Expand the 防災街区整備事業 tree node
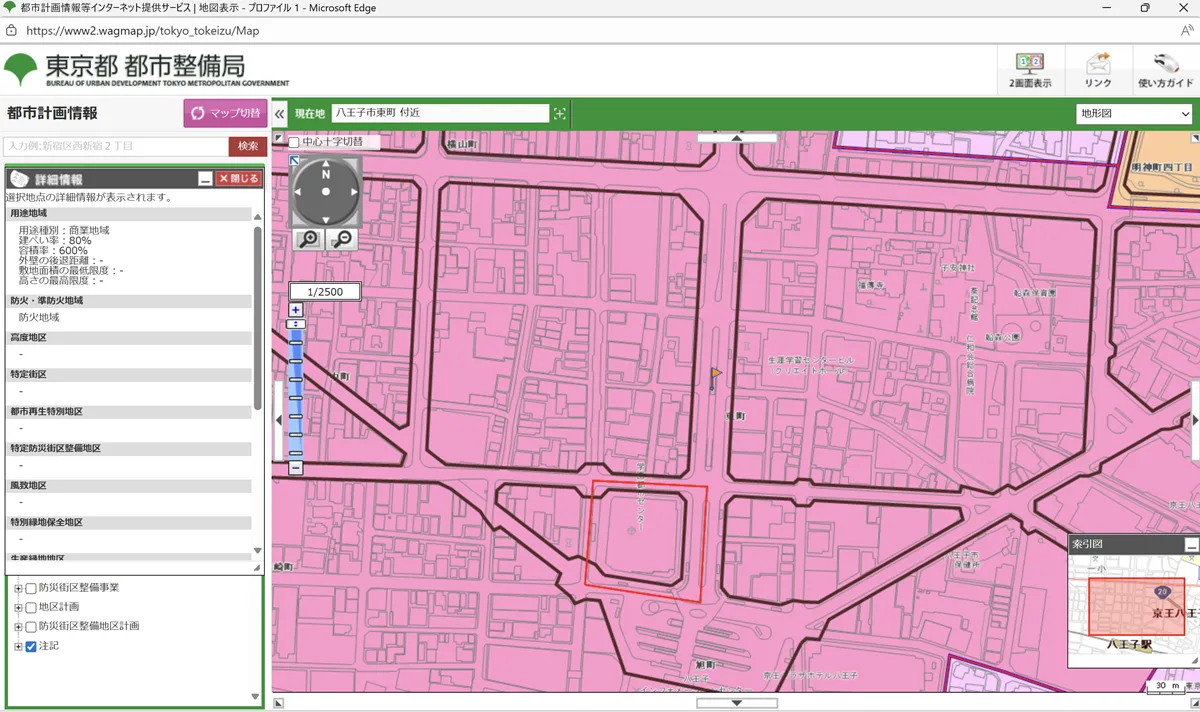 [18, 588]
